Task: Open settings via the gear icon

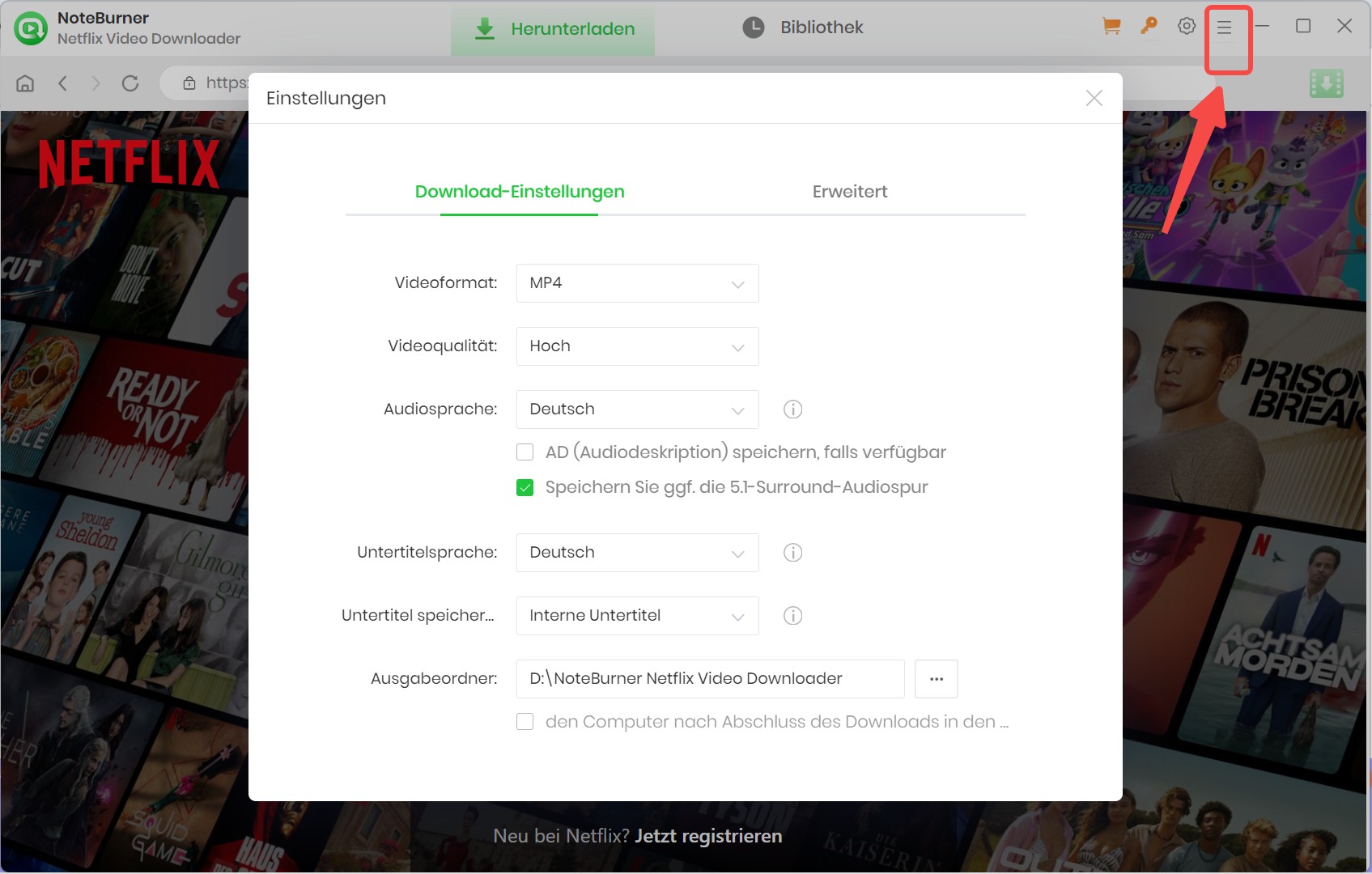Action: point(1187,26)
